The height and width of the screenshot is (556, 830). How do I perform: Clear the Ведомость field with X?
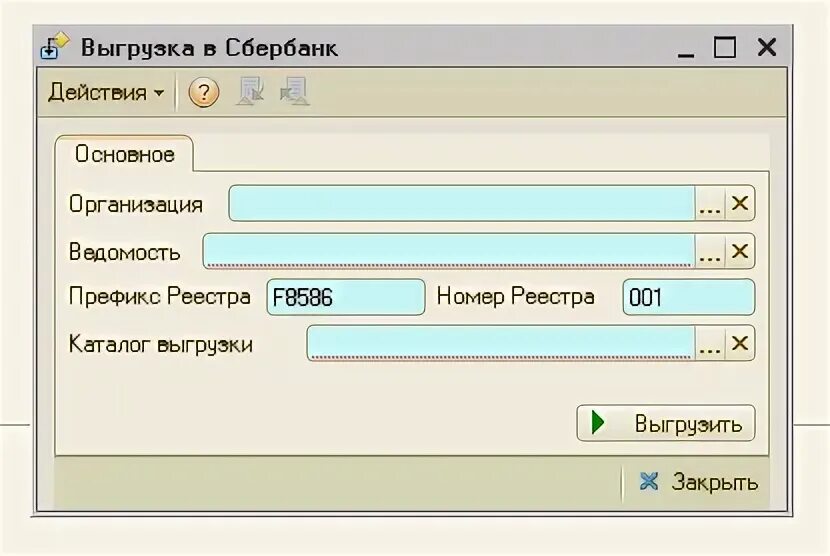[739, 250]
